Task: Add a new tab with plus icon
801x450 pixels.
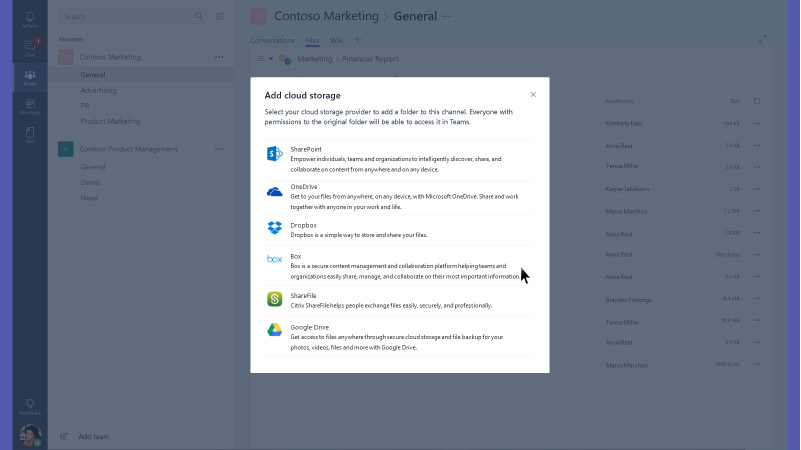Action: click(357, 39)
